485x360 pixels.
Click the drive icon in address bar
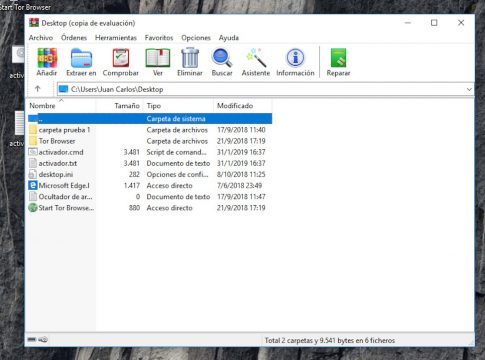point(63,89)
